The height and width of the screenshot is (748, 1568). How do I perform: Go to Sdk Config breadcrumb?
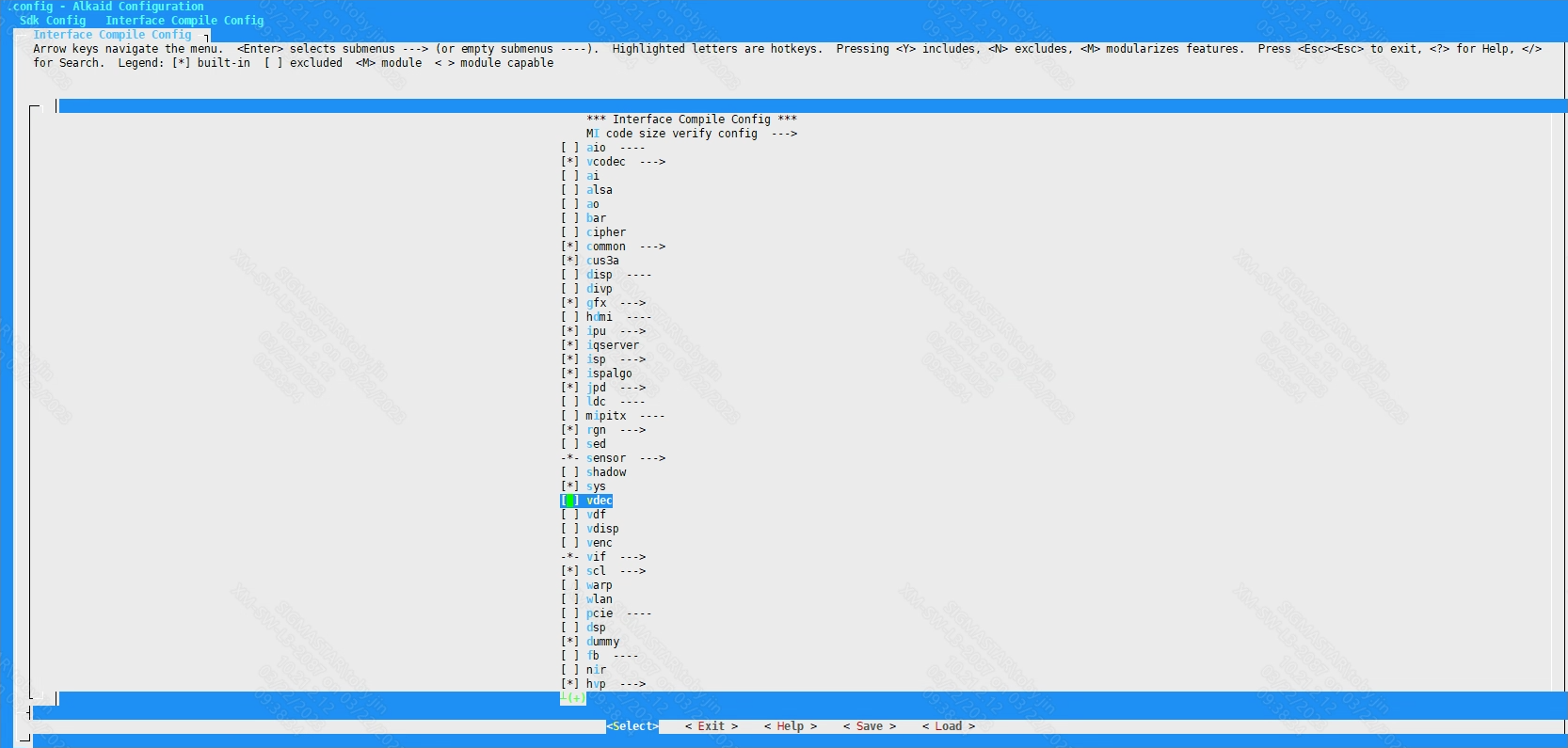[53, 21]
